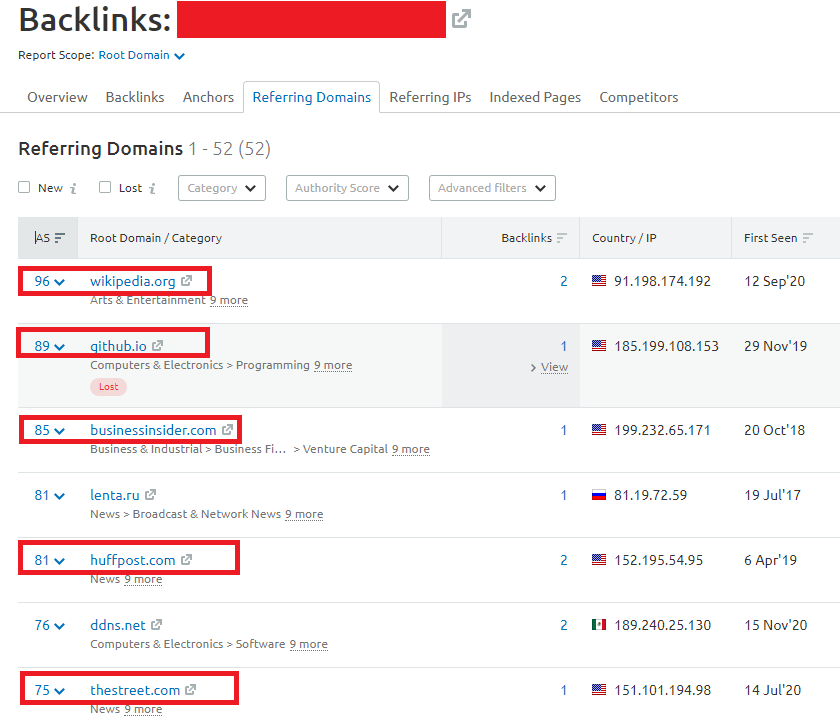Open the huffpost.com domain link
The image size is (840, 716).
pos(132,560)
